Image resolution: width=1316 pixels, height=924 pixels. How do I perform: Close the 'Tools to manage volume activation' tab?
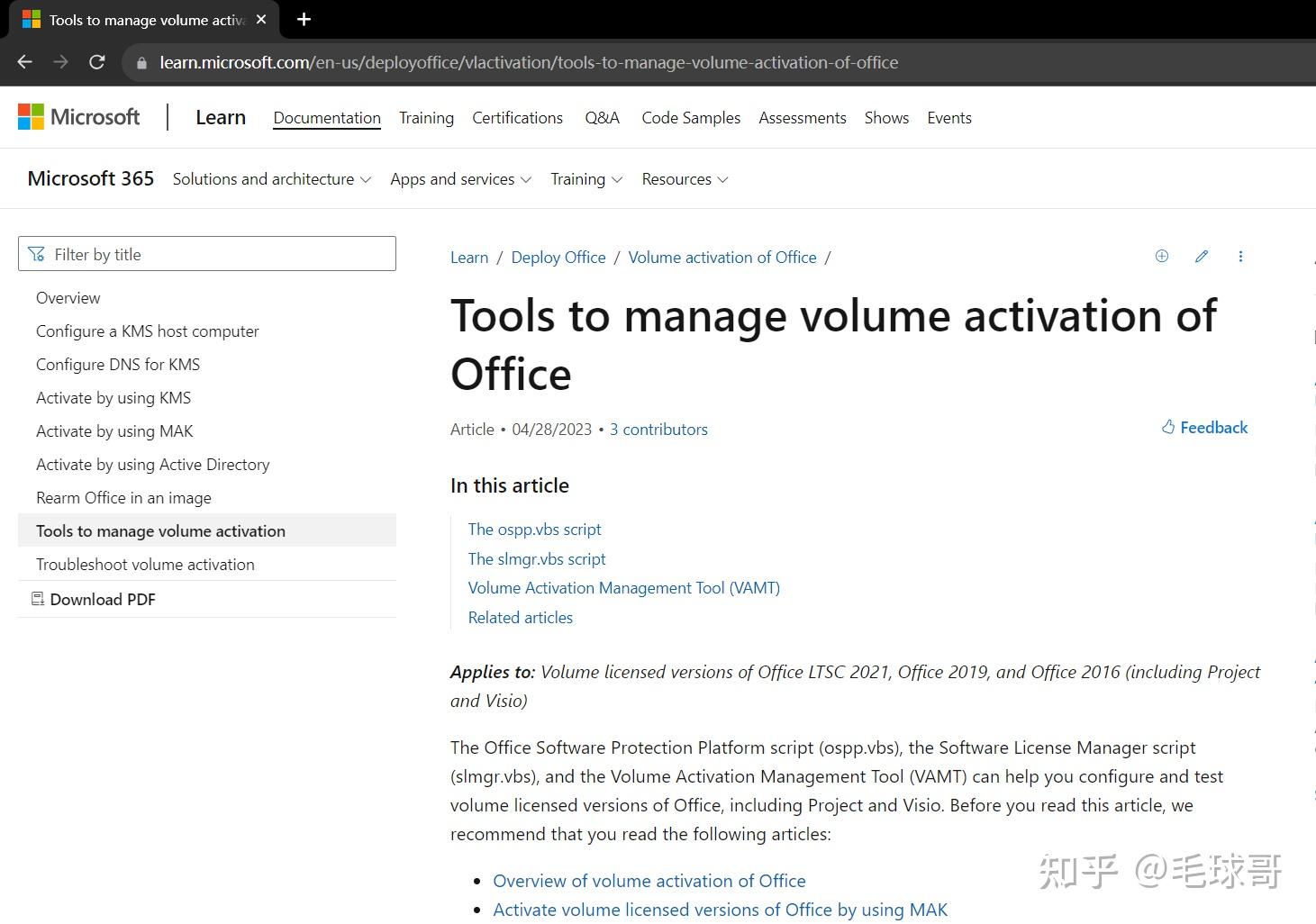[261, 20]
